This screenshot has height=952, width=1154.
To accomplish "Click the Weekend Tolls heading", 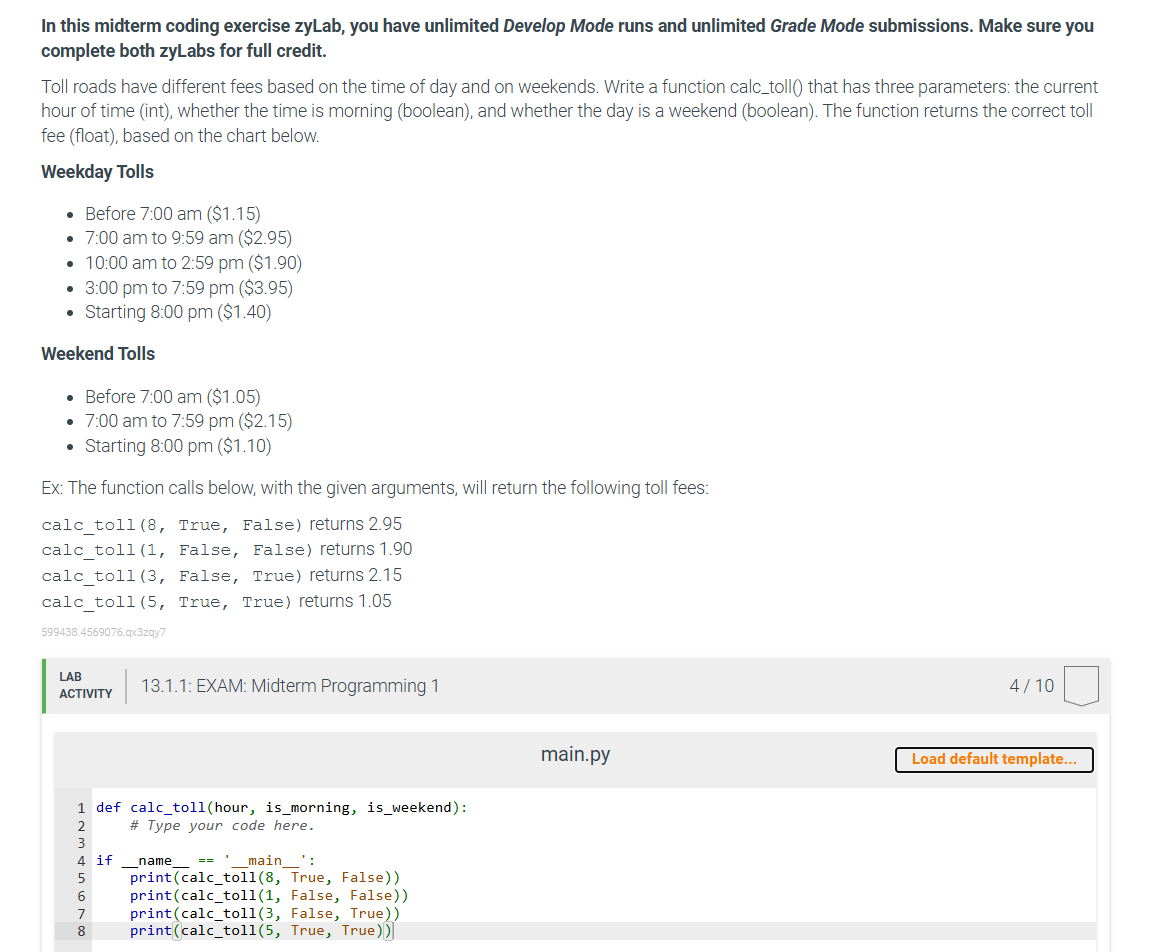I will click(98, 354).
